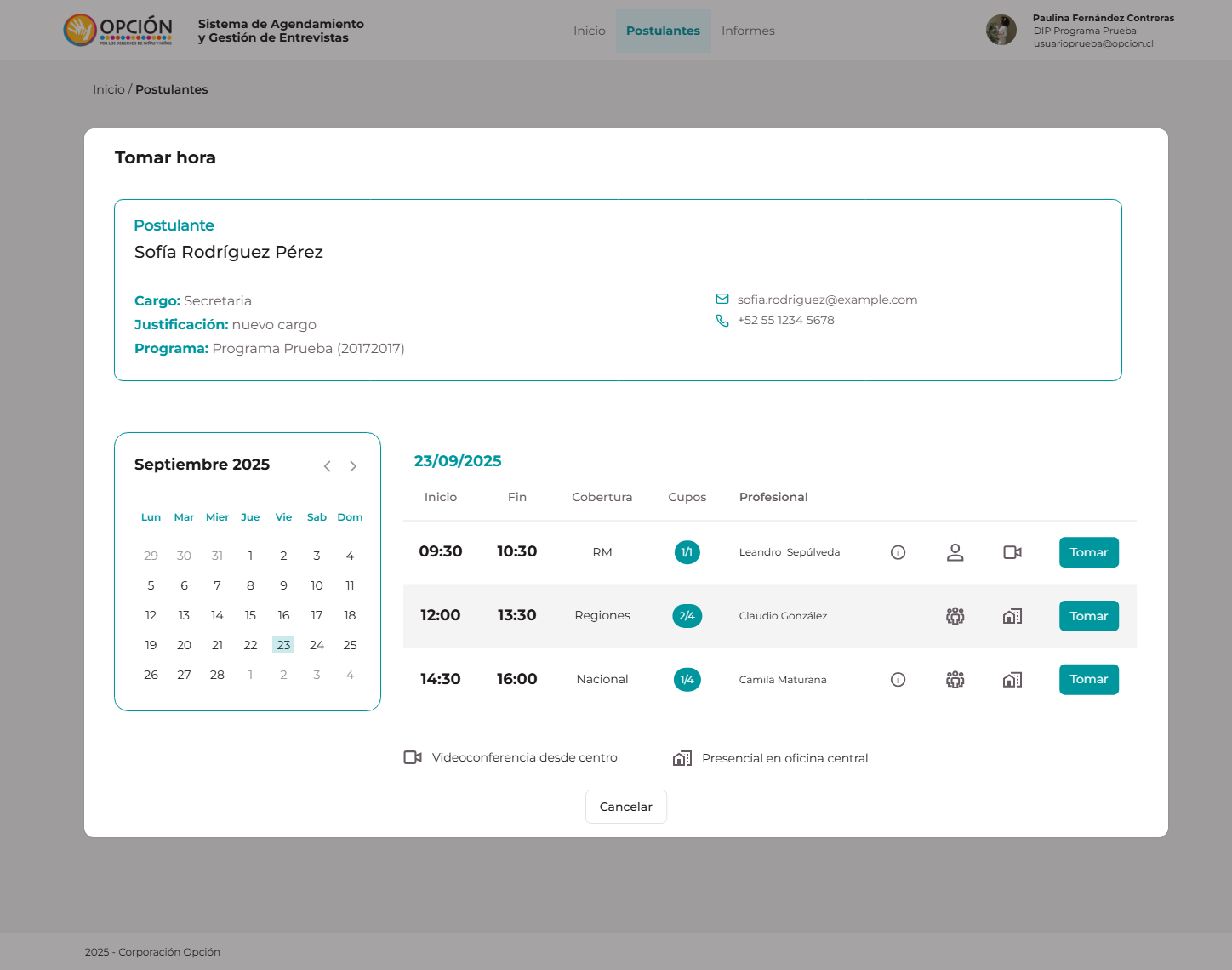The image size is (1232, 970).
Task: Click the email envelope icon
Action: coord(722,300)
